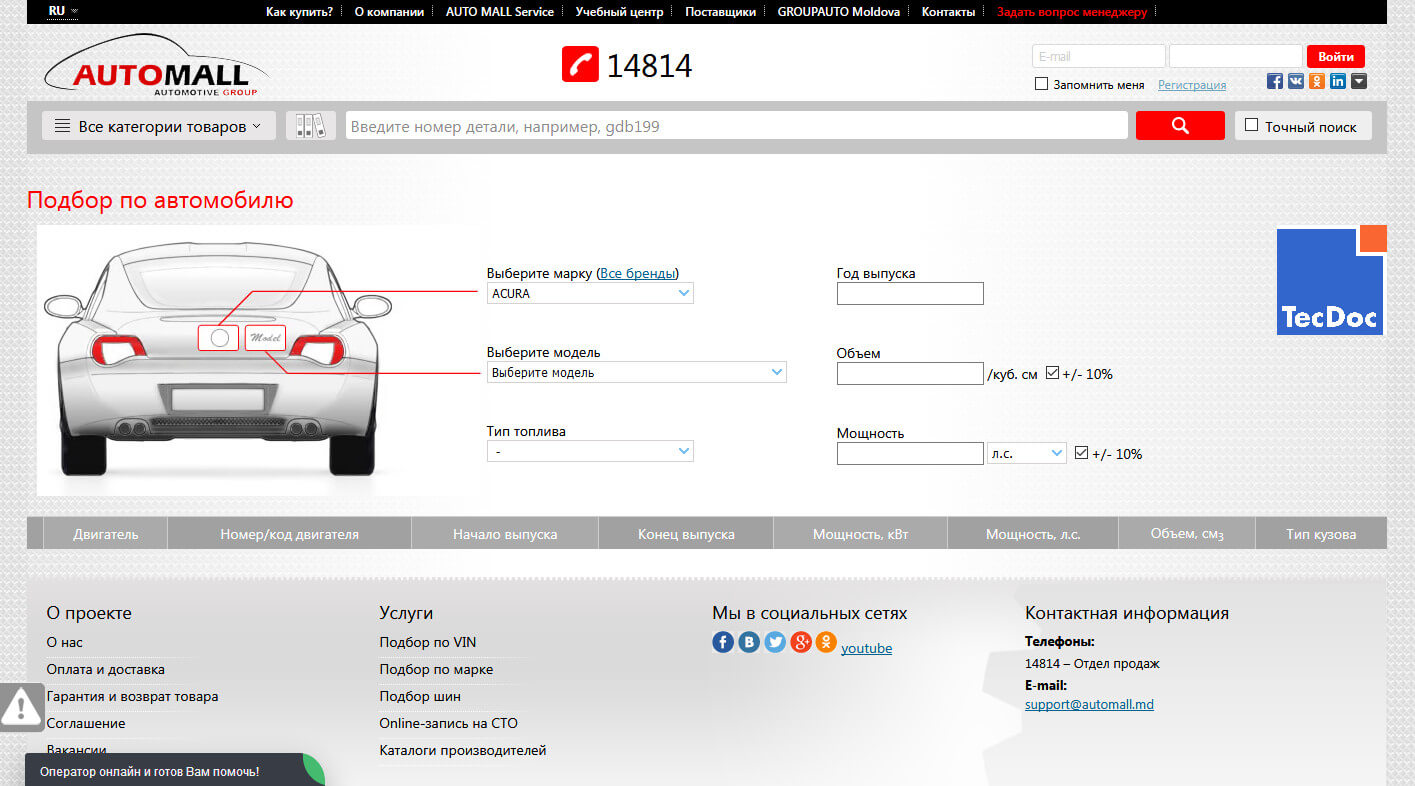Viewport: 1415px width, 786px height.
Task: Log in with Facebook icon in header
Action: pos(1275,82)
